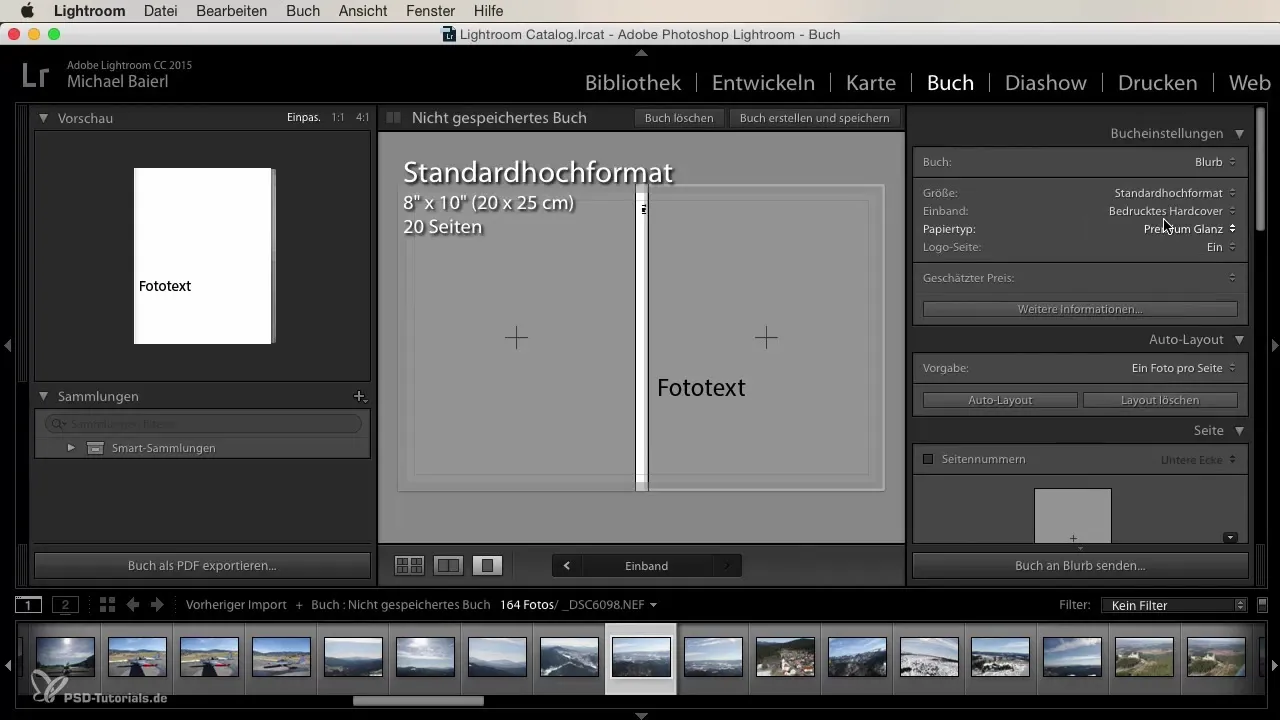Open the Diashow module
1280x720 pixels.
point(1046,83)
